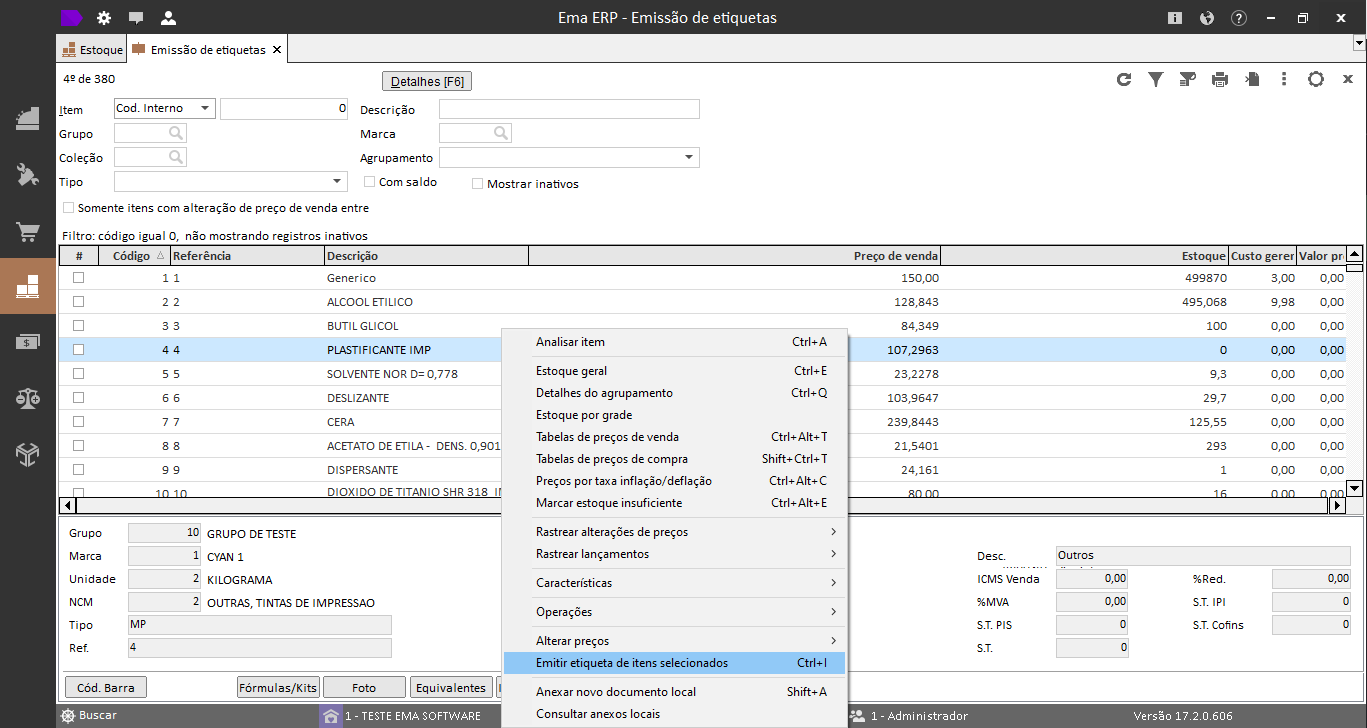Check the row checkbox for BUTIL GLICOL

coord(78,326)
